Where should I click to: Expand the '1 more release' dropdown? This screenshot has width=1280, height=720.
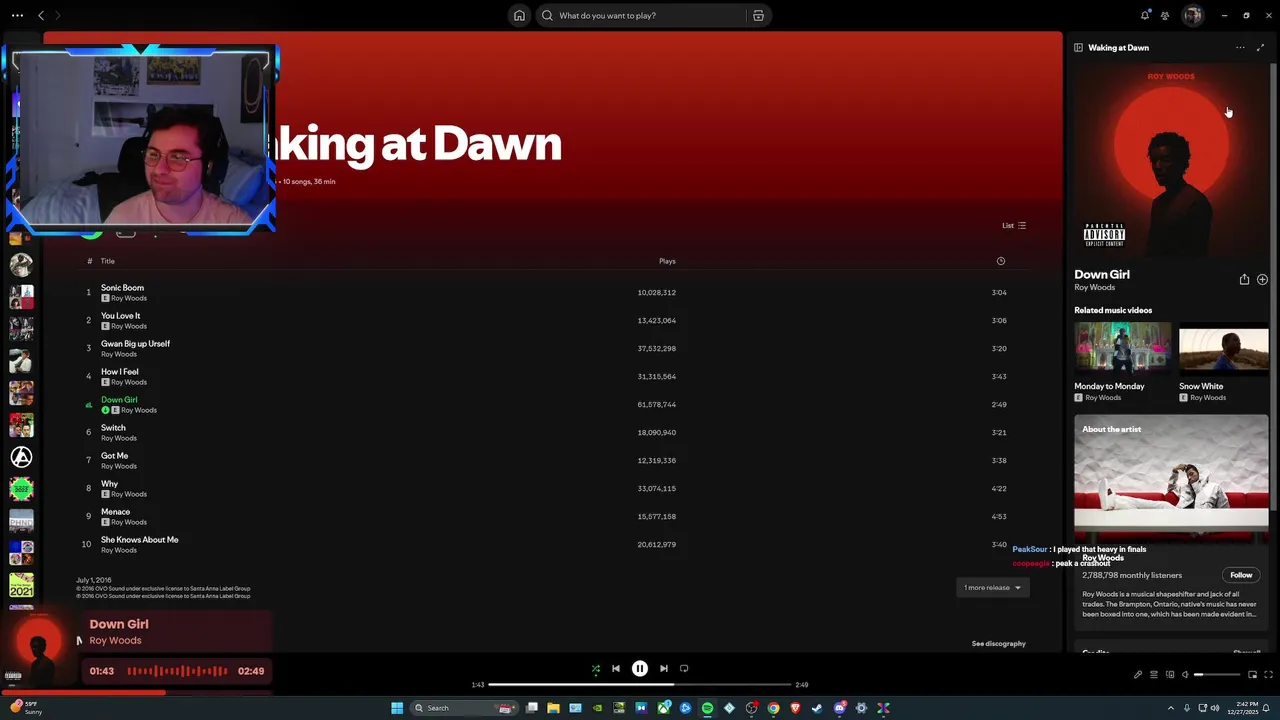point(992,588)
